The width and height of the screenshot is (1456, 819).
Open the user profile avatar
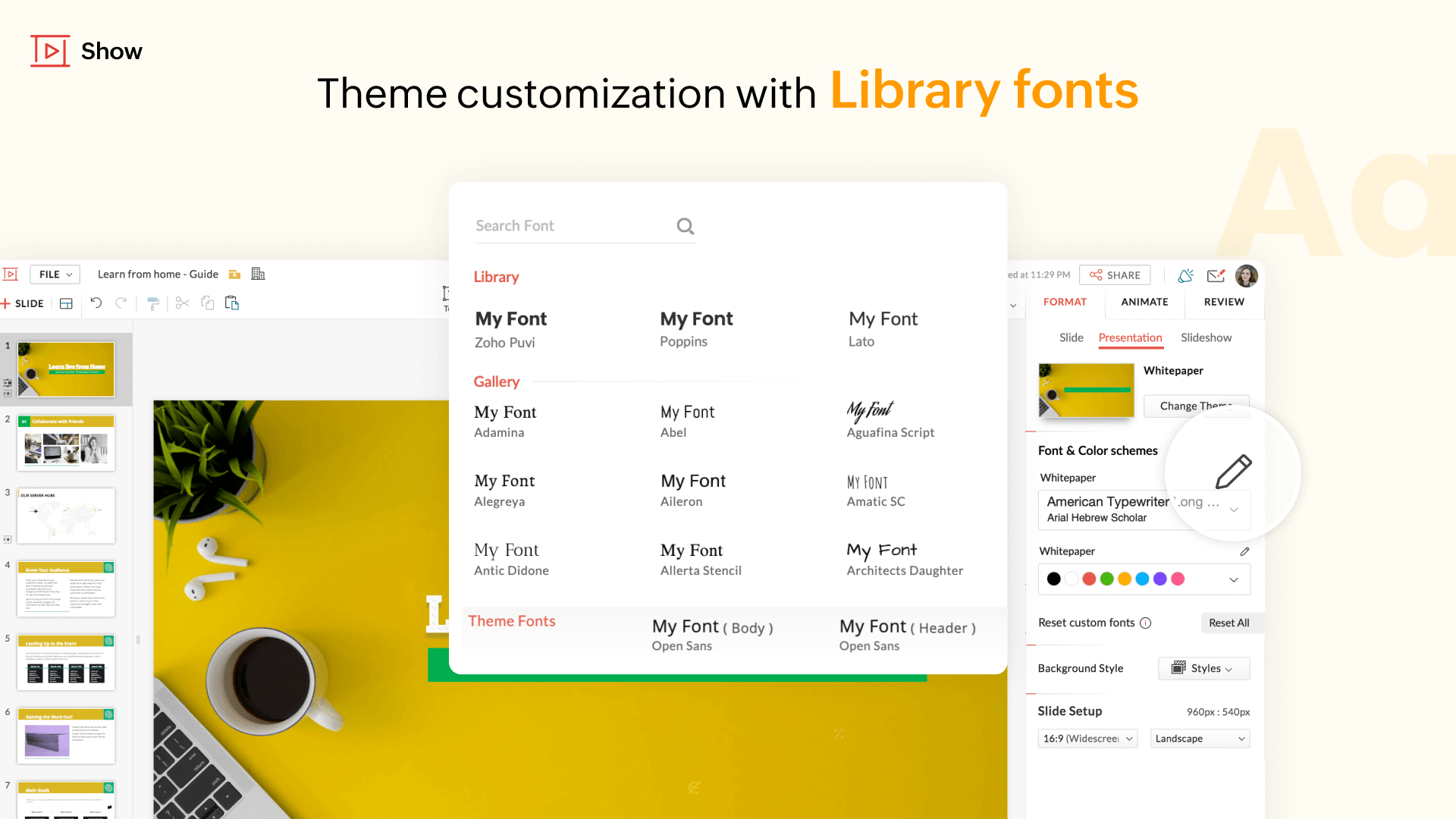(x=1247, y=275)
